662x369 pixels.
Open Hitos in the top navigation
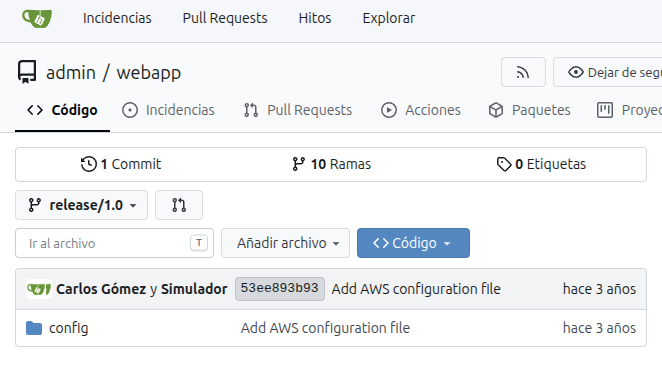pos(315,18)
